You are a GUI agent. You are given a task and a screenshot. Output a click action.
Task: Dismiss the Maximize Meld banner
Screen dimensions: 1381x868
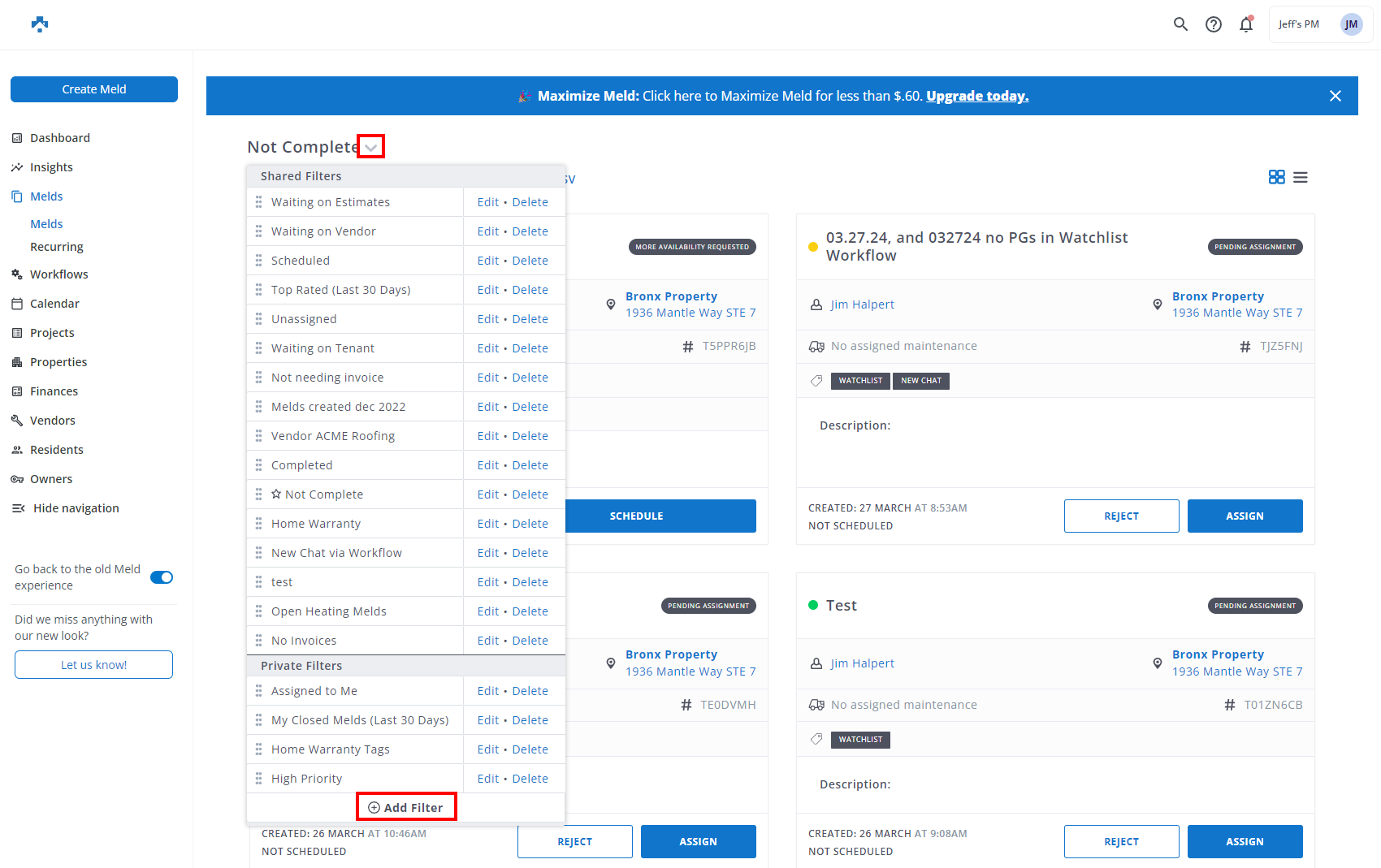(1335, 96)
